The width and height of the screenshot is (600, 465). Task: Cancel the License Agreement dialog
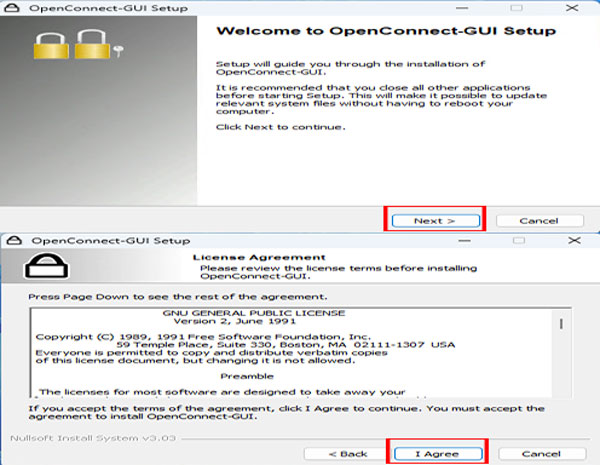click(539, 453)
